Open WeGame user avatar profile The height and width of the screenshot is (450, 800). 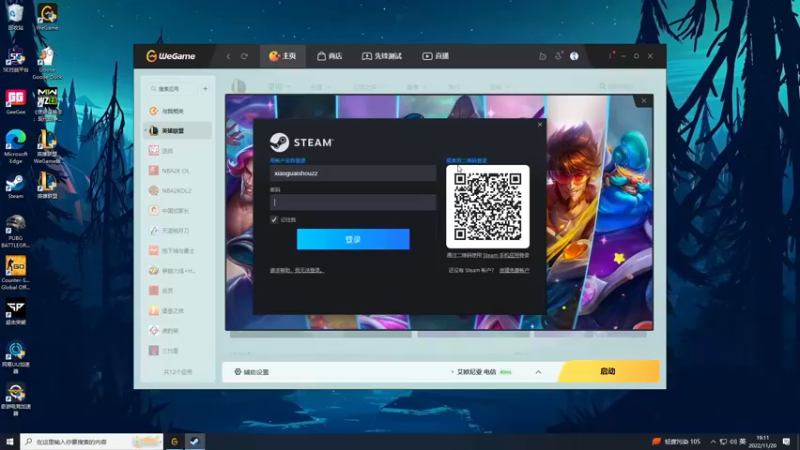coord(574,56)
